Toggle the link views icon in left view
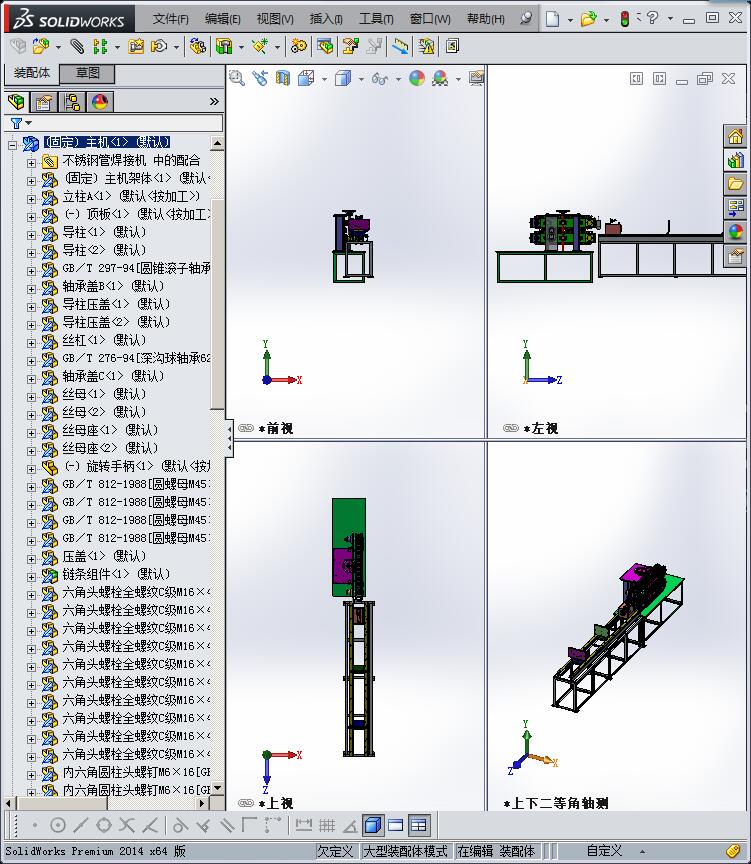The height and width of the screenshot is (864, 751). [x=511, y=428]
